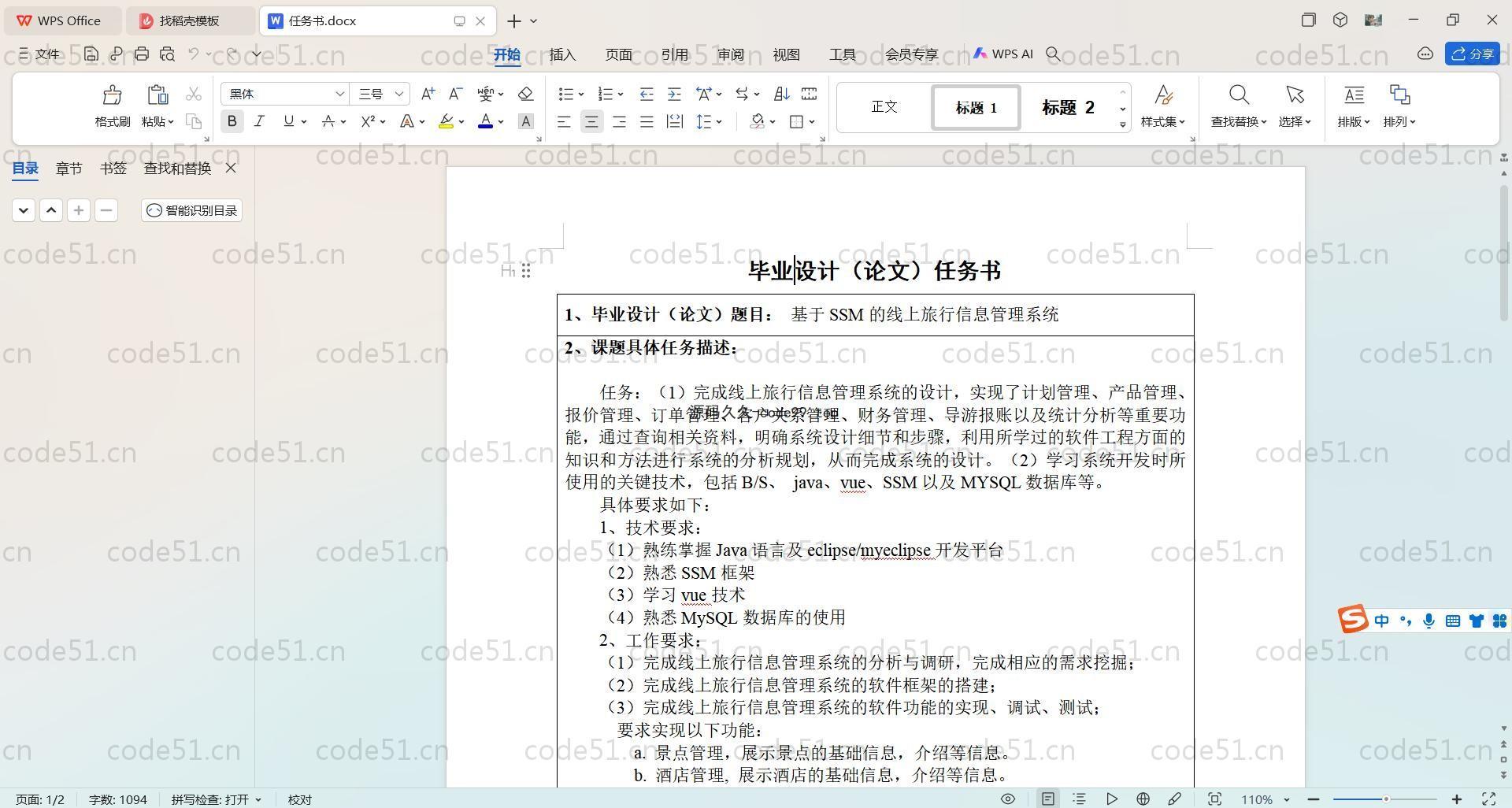This screenshot has width=1512, height=808.
Task: Open the 视图 (View) ribbon tab
Action: point(786,54)
